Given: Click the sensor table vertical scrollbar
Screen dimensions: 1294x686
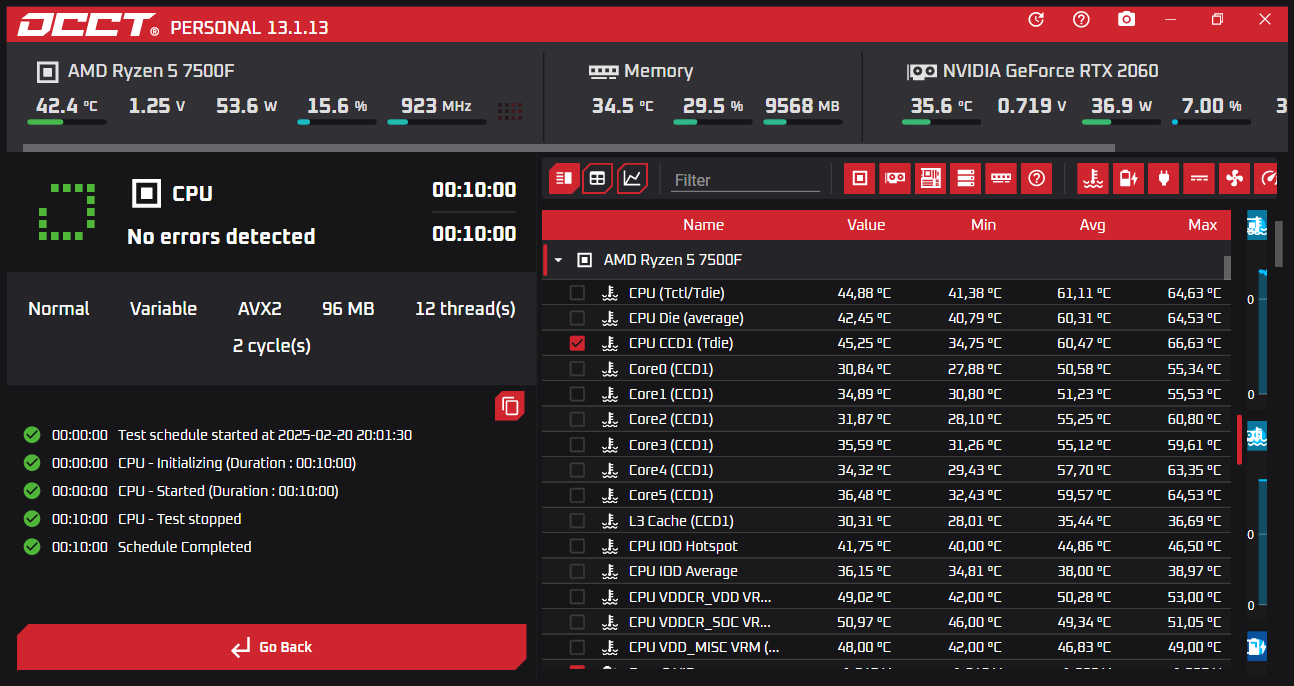Looking at the screenshot, I should [x=1227, y=267].
